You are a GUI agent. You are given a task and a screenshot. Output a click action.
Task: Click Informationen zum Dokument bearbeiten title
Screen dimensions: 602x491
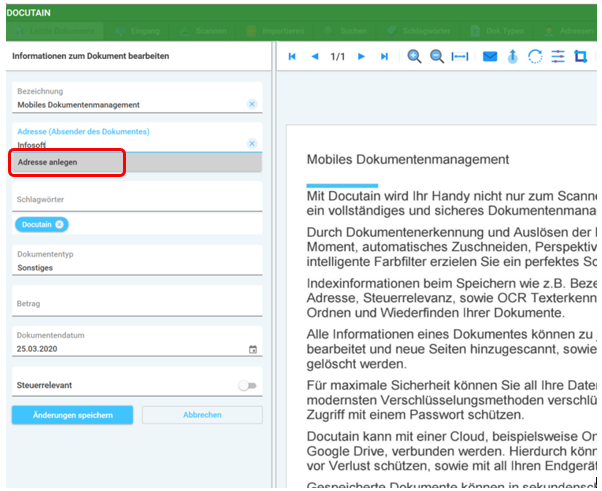click(x=91, y=56)
